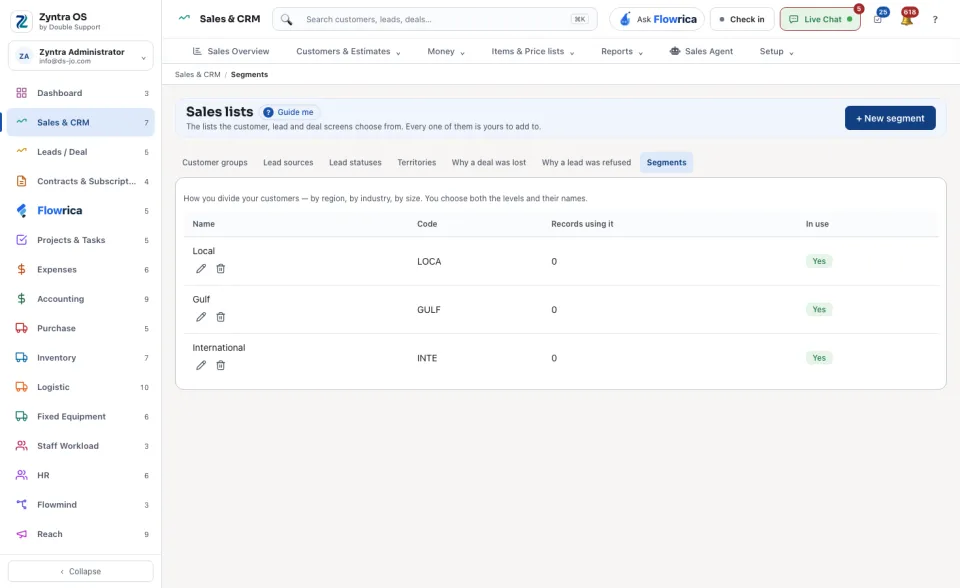Open Staff Workload sidebar item
The height and width of the screenshot is (588, 960).
pyautogui.click(x=81, y=446)
